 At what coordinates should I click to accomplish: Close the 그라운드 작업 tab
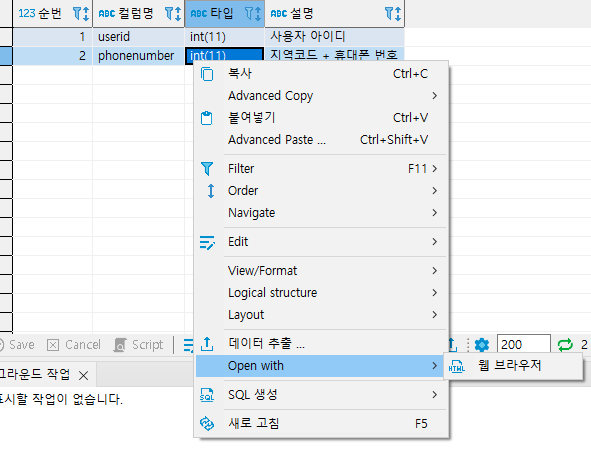[x=84, y=375]
